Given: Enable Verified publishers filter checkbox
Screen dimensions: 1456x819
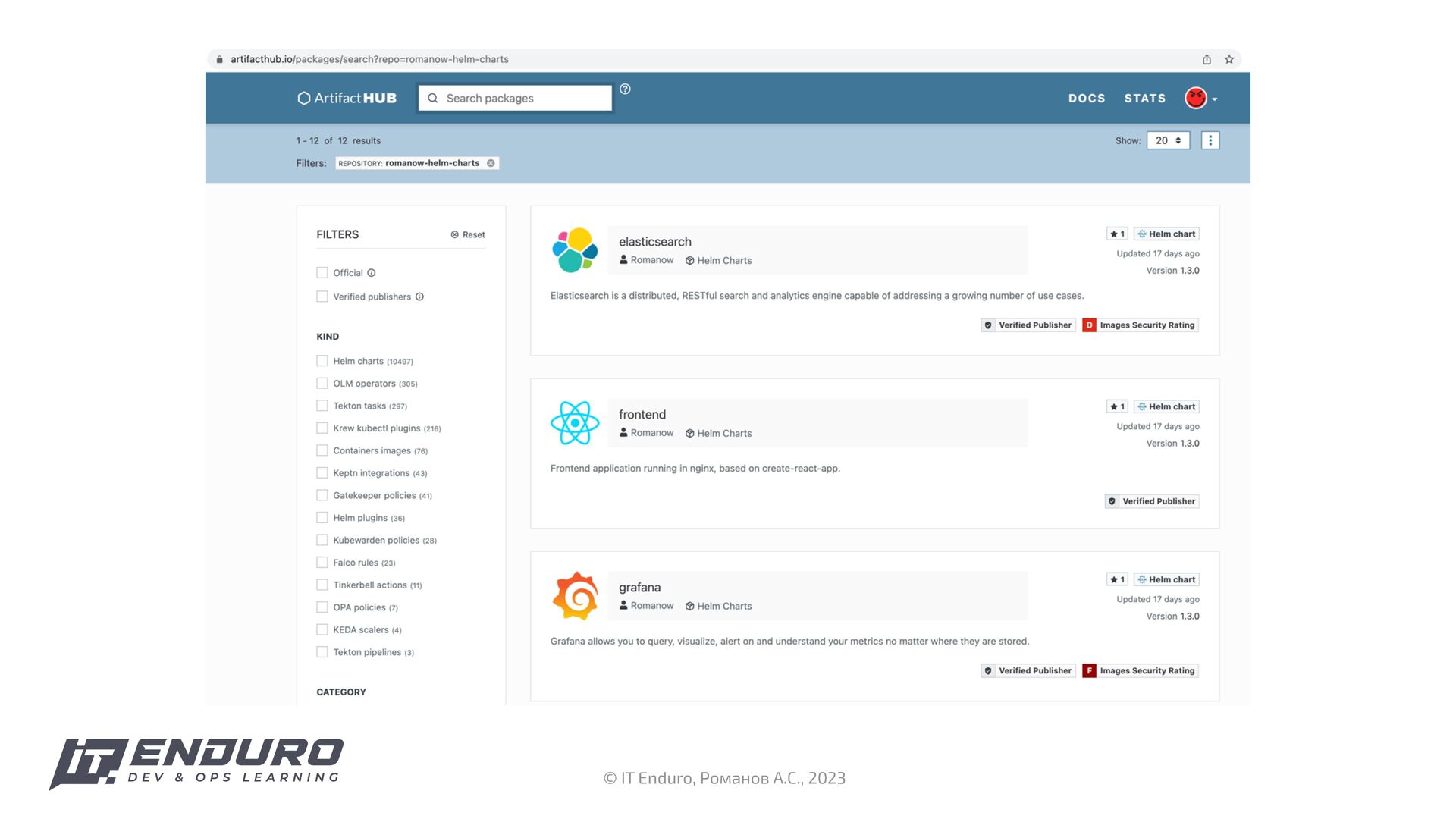Looking at the screenshot, I should (x=322, y=297).
